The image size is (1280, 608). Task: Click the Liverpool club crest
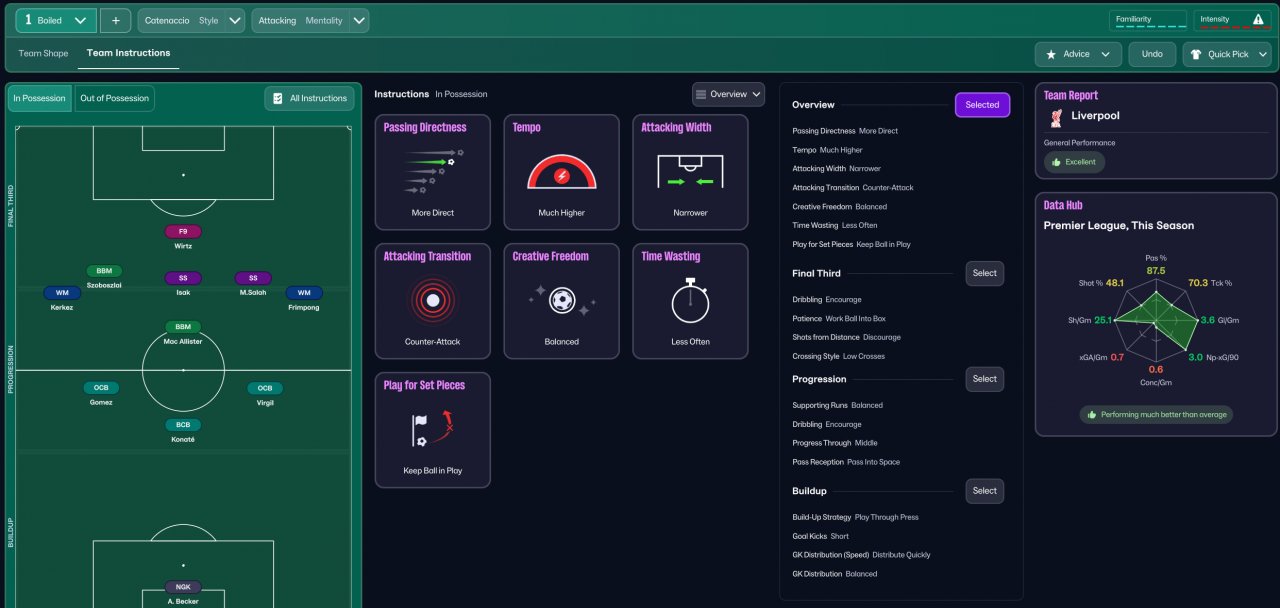[1055, 118]
